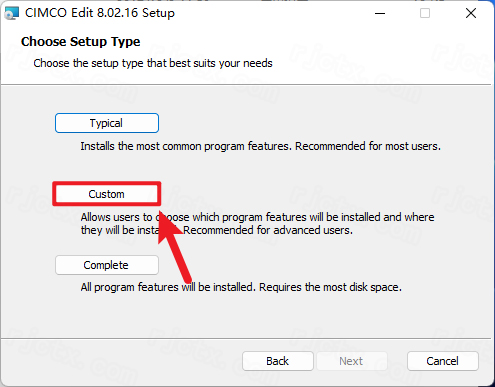The height and width of the screenshot is (387, 495).
Task: Click the 'Choose Setup Type' heading
Action: pos(81,42)
